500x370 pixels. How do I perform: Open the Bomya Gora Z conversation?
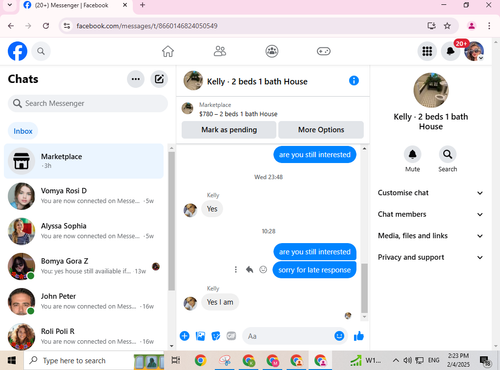pyautogui.click(x=84, y=266)
